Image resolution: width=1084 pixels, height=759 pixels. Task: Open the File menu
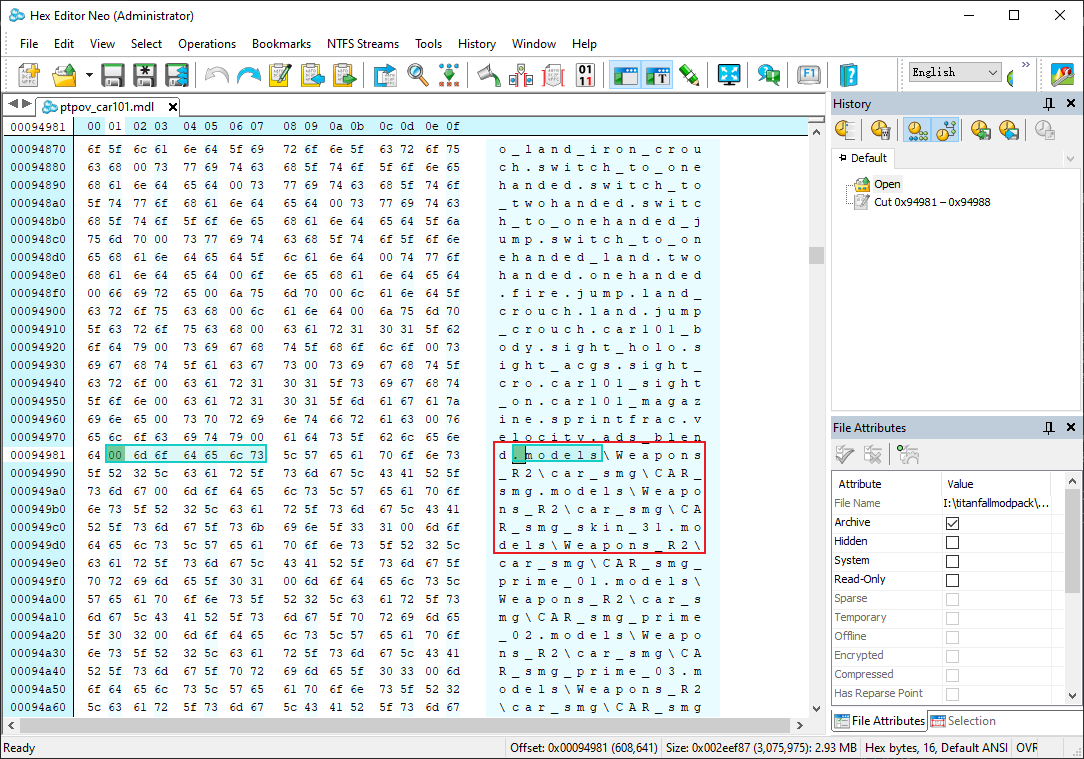point(29,44)
